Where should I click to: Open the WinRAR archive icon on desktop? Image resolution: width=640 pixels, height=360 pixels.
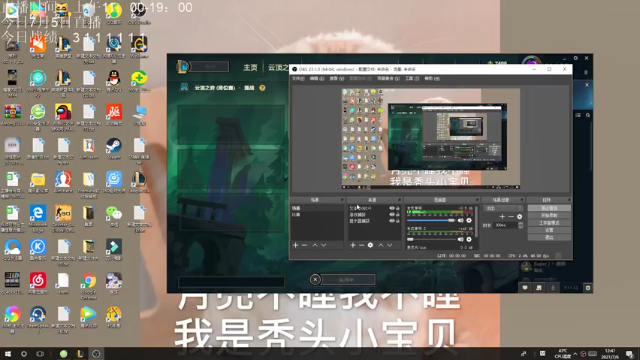pyautogui.click(x=12, y=112)
